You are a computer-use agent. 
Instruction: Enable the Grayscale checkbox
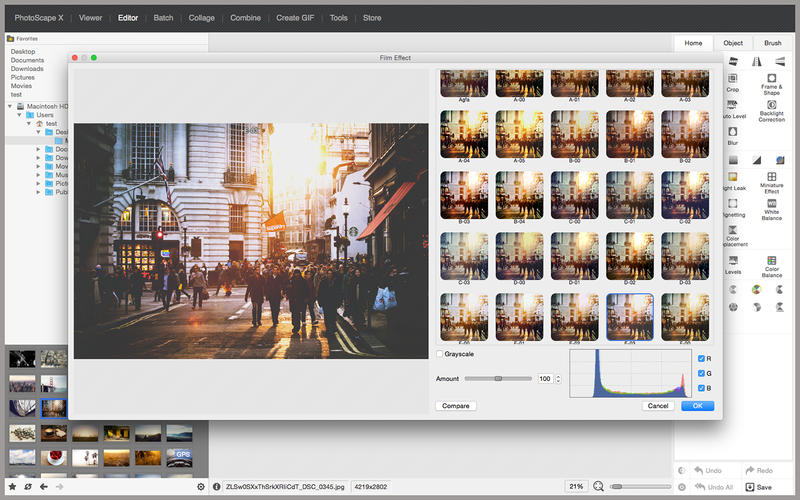[x=440, y=354]
